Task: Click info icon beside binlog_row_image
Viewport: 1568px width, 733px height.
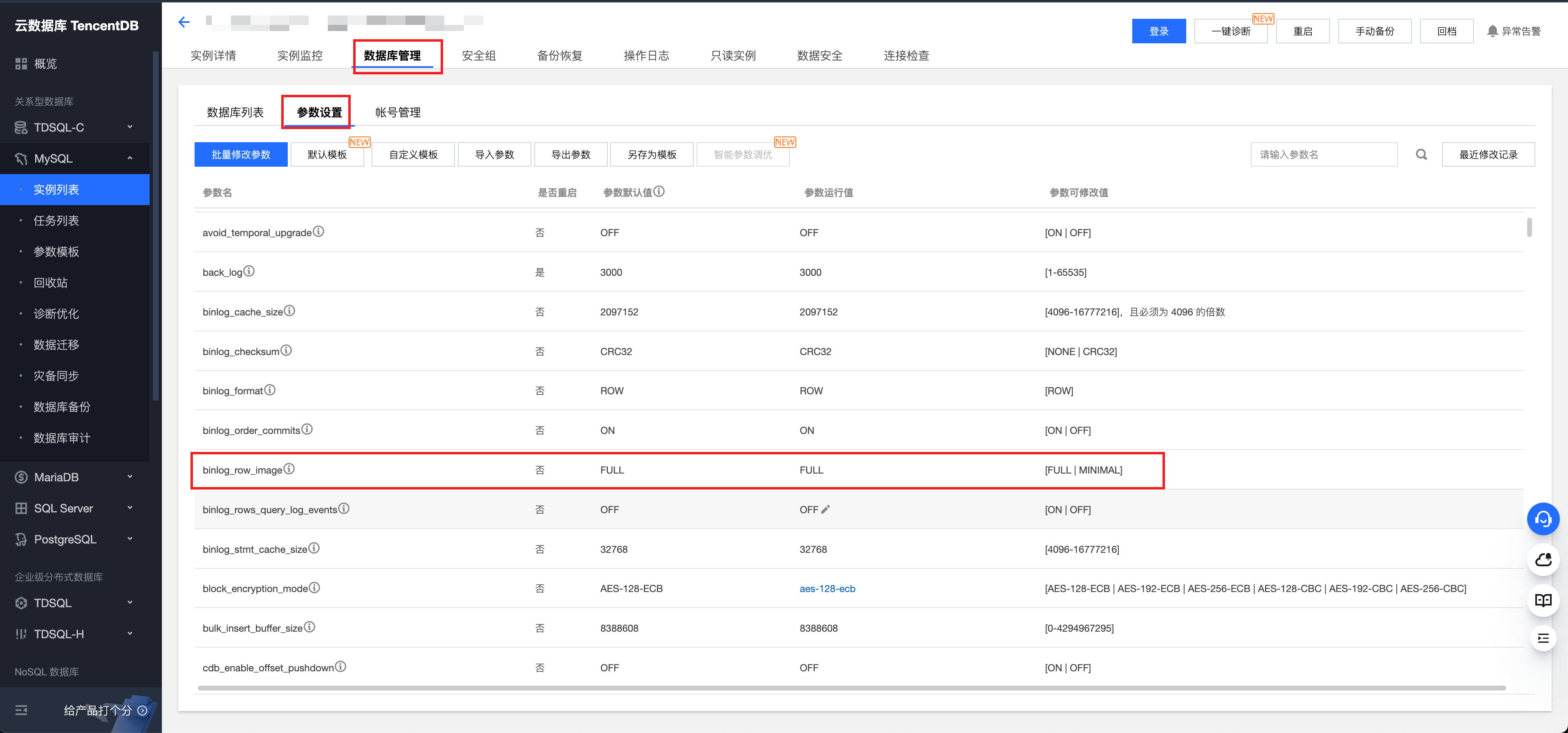Action: (x=289, y=469)
